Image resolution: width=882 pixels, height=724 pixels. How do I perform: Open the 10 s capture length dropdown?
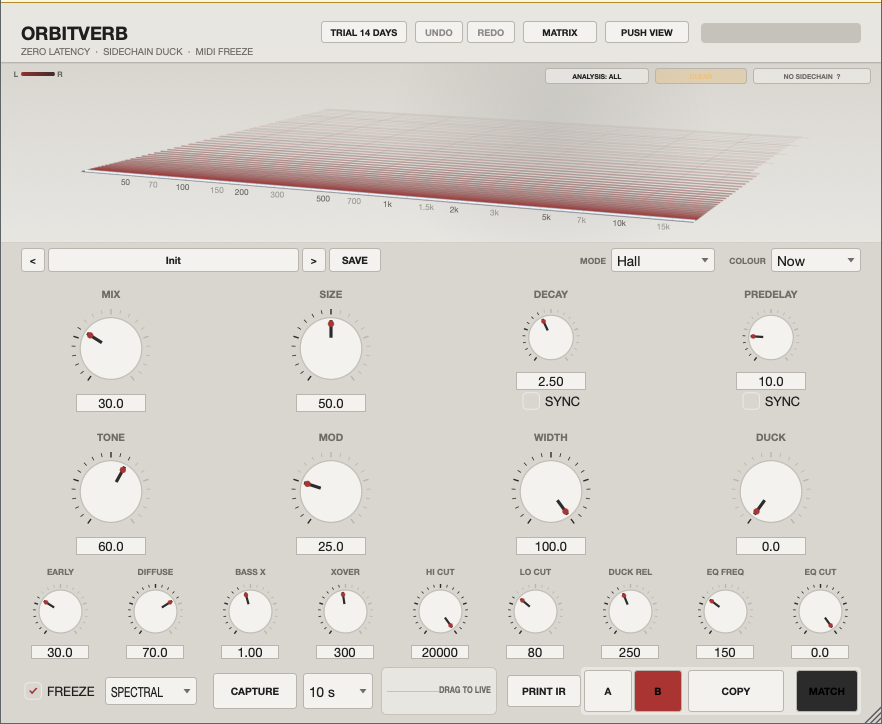[x=338, y=691]
